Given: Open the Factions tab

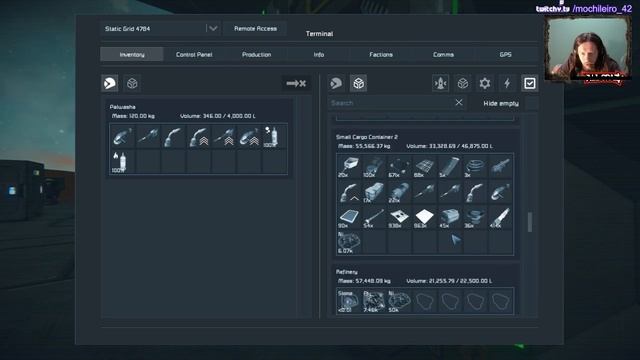Looking at the screenshot, I should pyautogui.click(x=381, y=54).
